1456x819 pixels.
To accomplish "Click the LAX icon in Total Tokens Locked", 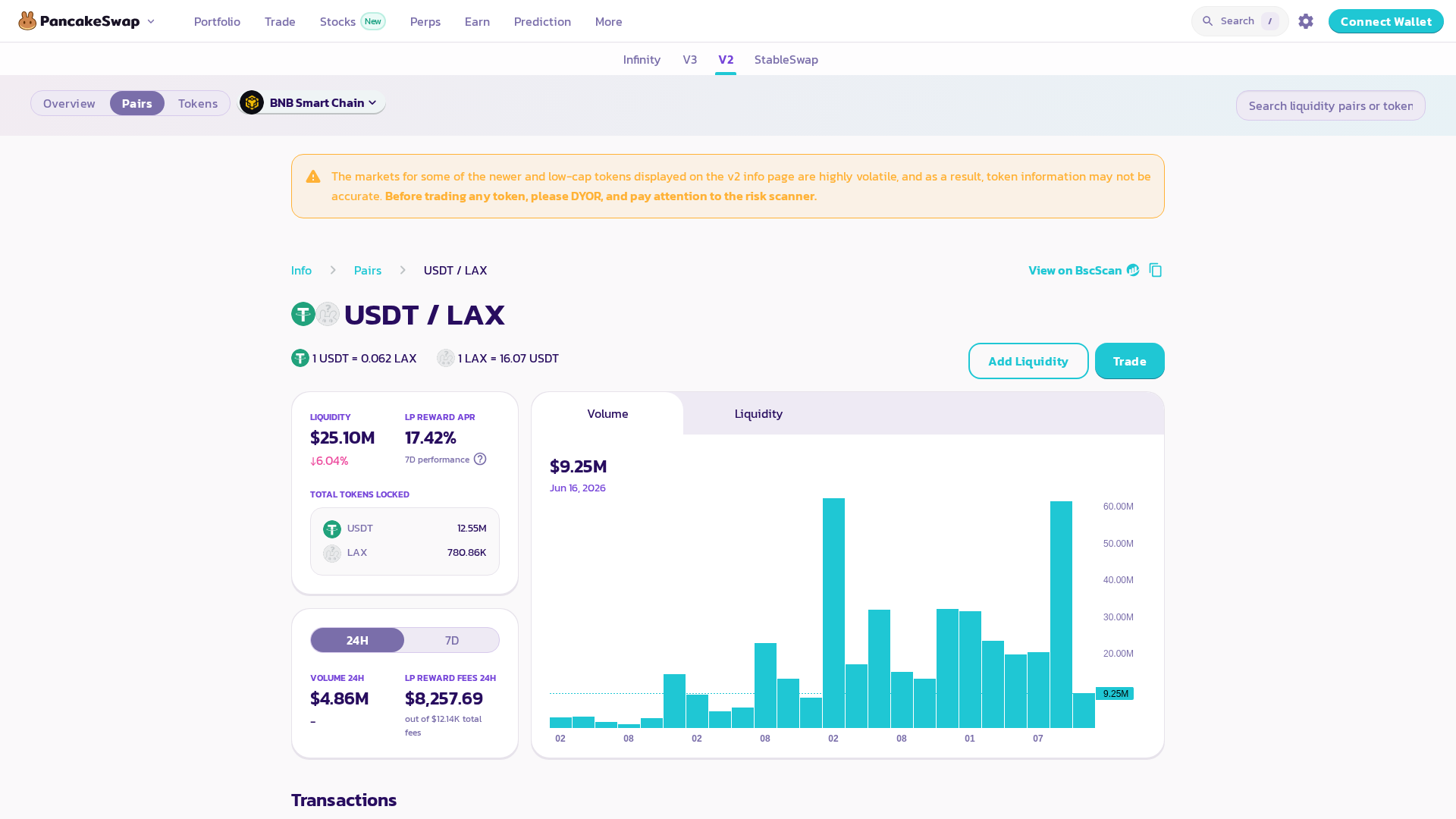I will [332, 553].
